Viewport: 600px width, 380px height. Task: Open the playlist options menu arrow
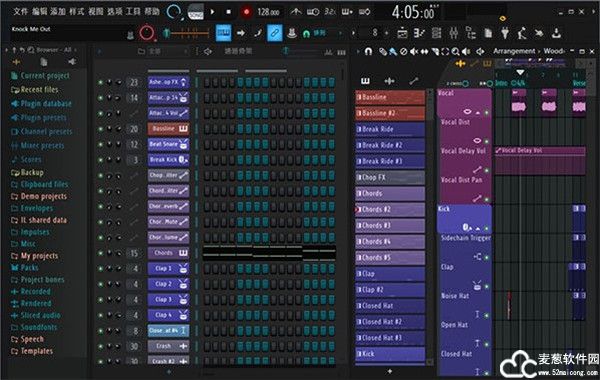[357, 51]
